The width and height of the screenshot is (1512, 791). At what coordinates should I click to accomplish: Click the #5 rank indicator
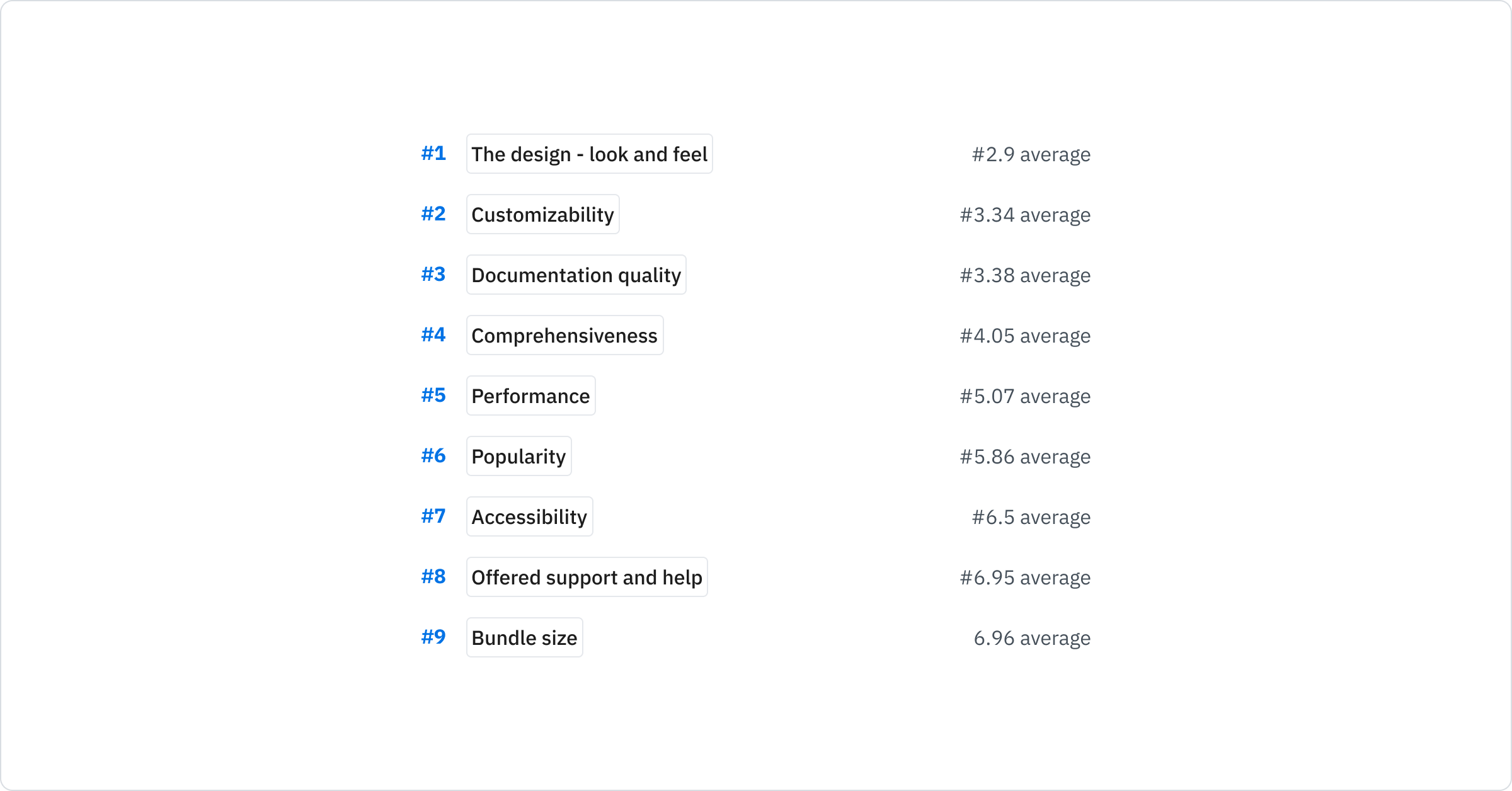point(433,396)
